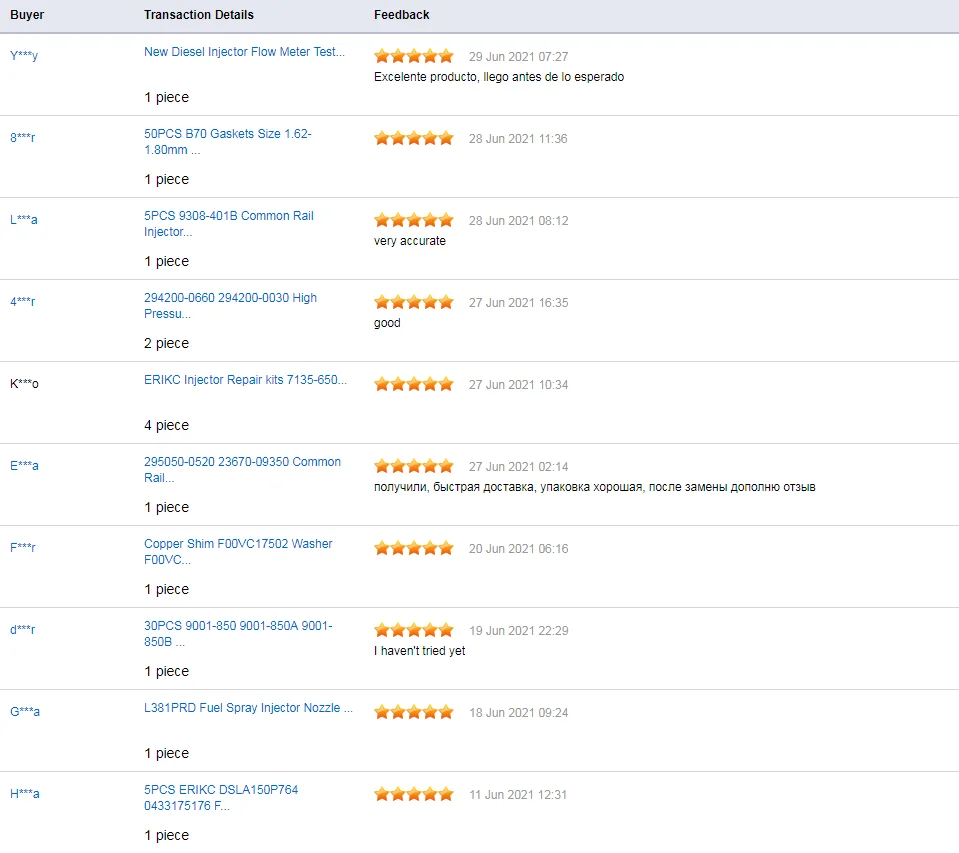The image size is (959, 853).
Task: Click star rating dated 20 Jun 2021
Action: 414,548
